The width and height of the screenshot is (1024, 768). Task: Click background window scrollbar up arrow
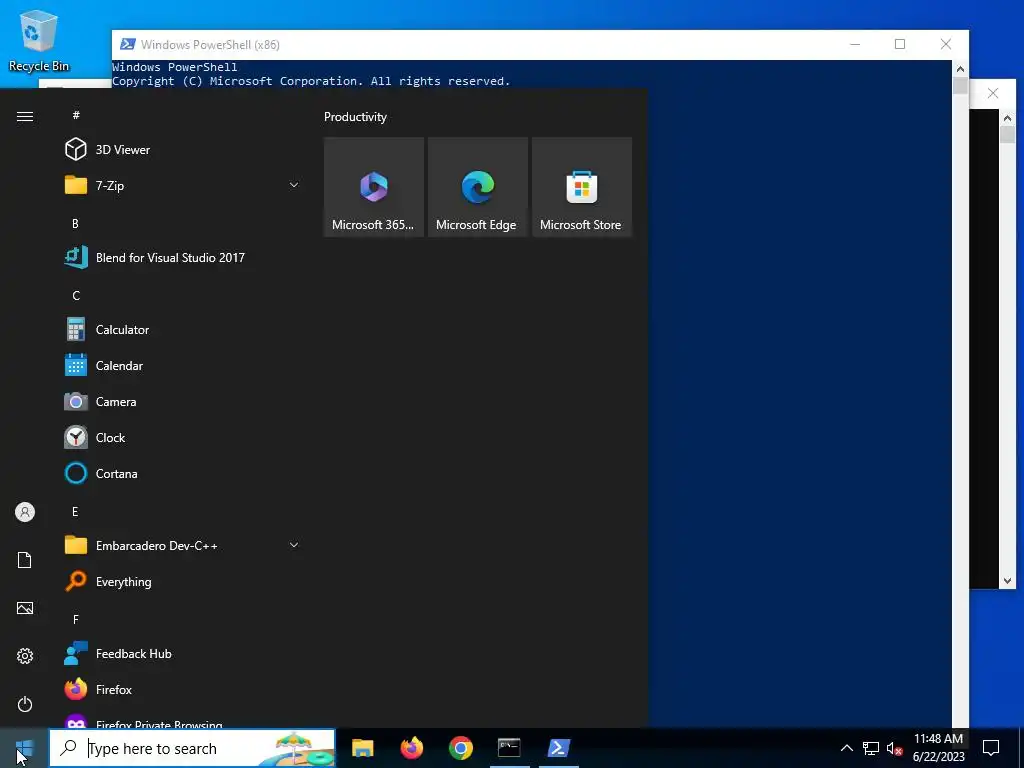tap(1007, 118)
